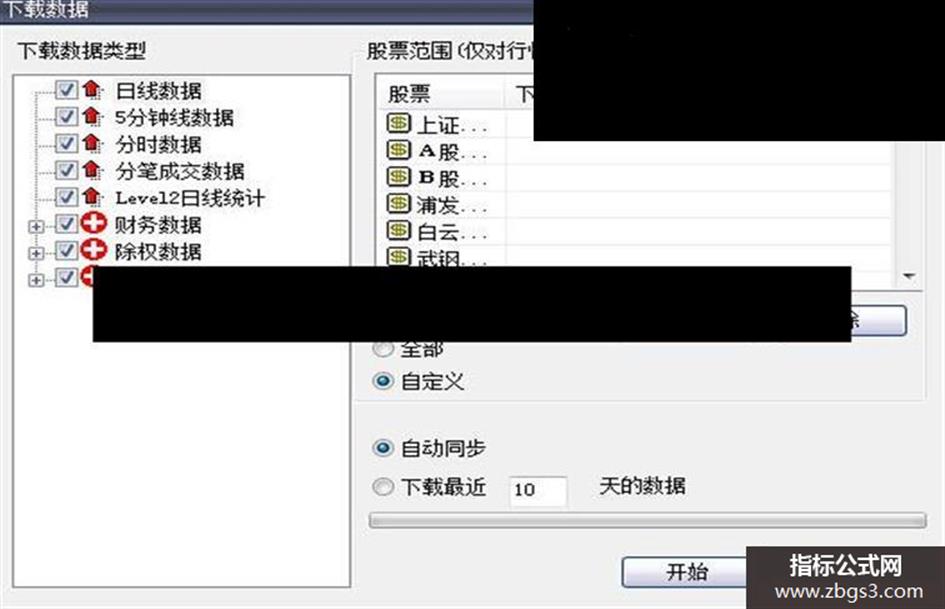Click the red plus icon beside 财务数据
This screenshot has width=945, height=609.
point(93,223)
